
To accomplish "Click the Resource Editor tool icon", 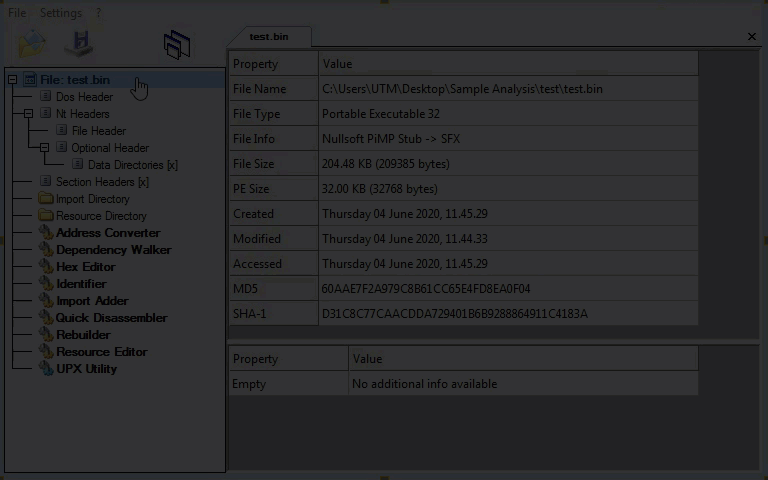I will 46,351.
